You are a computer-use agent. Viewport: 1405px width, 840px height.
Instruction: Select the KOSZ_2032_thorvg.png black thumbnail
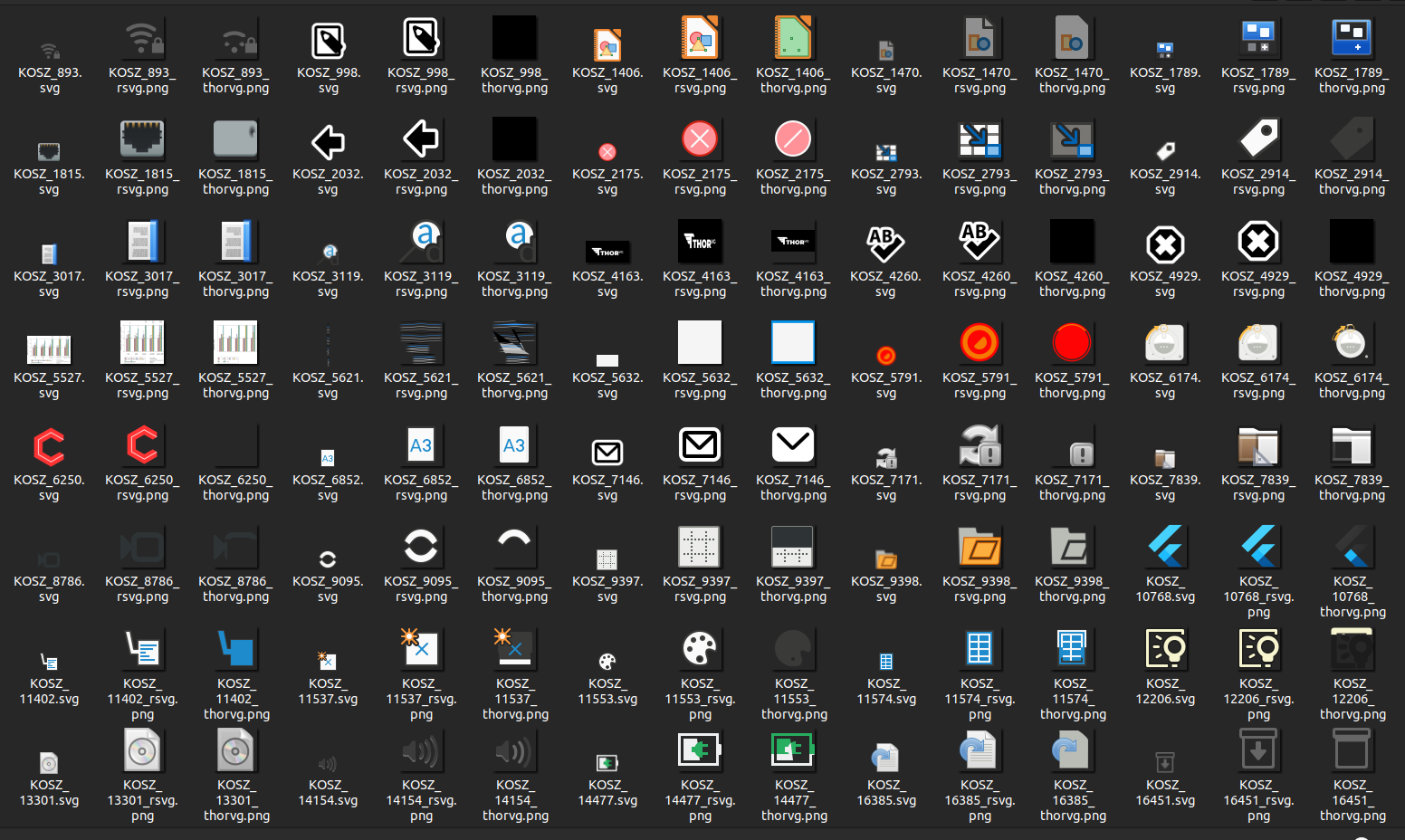coord(514,139)
